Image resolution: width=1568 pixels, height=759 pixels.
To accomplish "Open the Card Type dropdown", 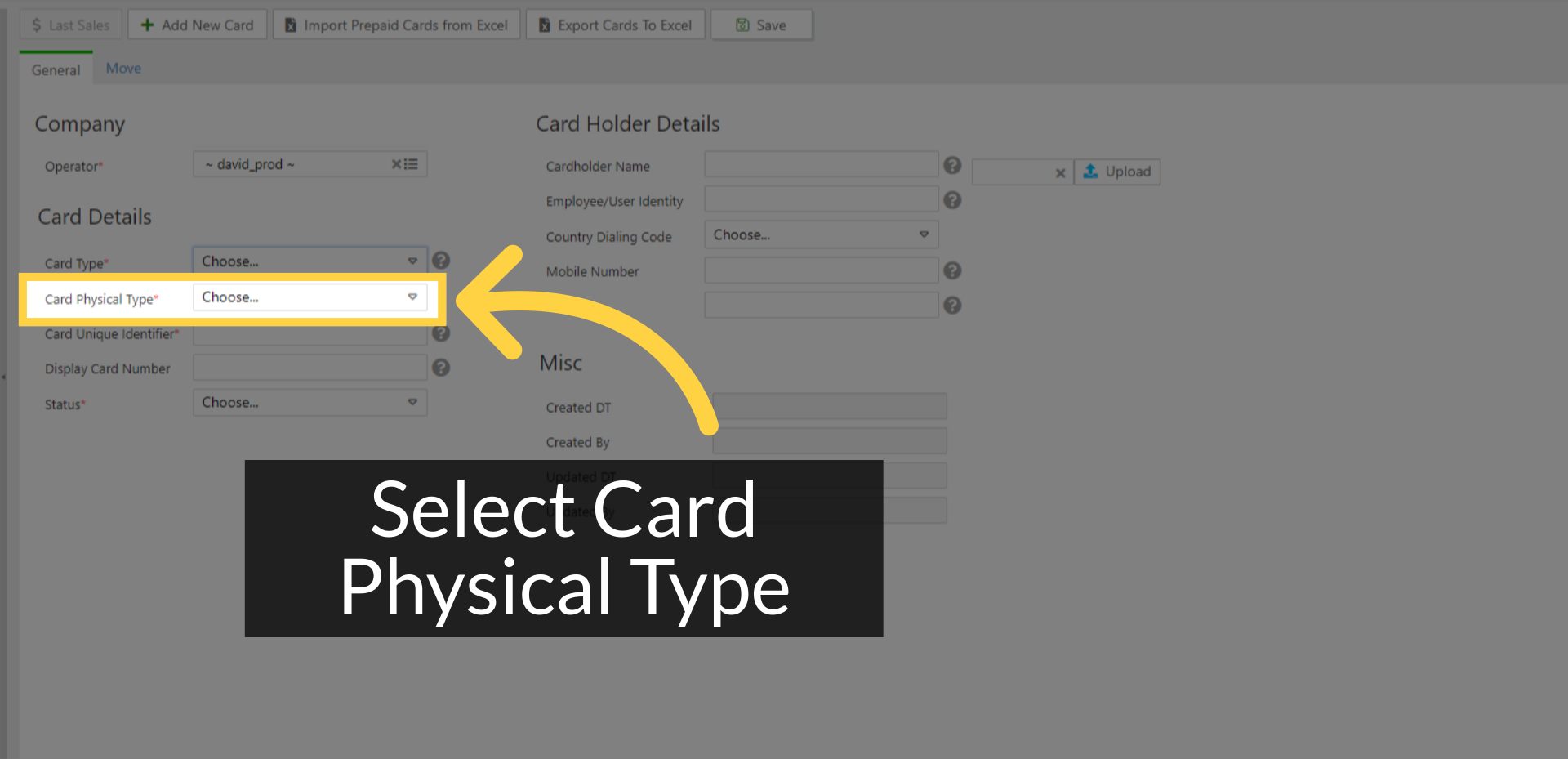I will (x=310, y=261).
